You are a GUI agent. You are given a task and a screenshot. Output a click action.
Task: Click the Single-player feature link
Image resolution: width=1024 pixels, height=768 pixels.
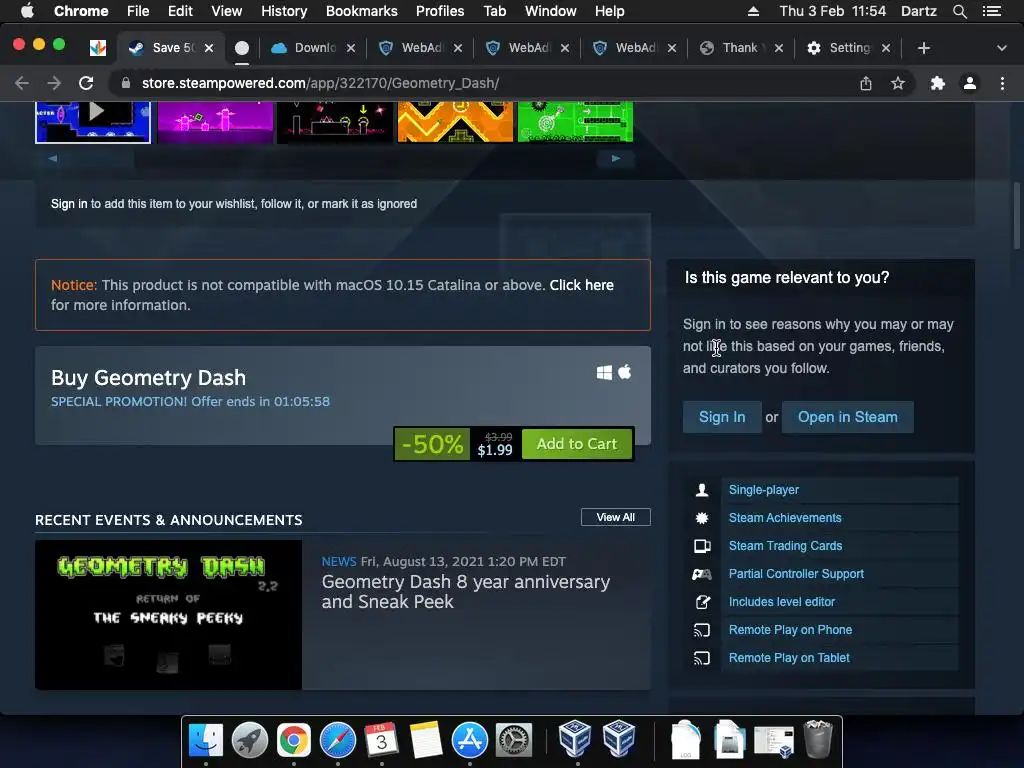pos(763,490)
